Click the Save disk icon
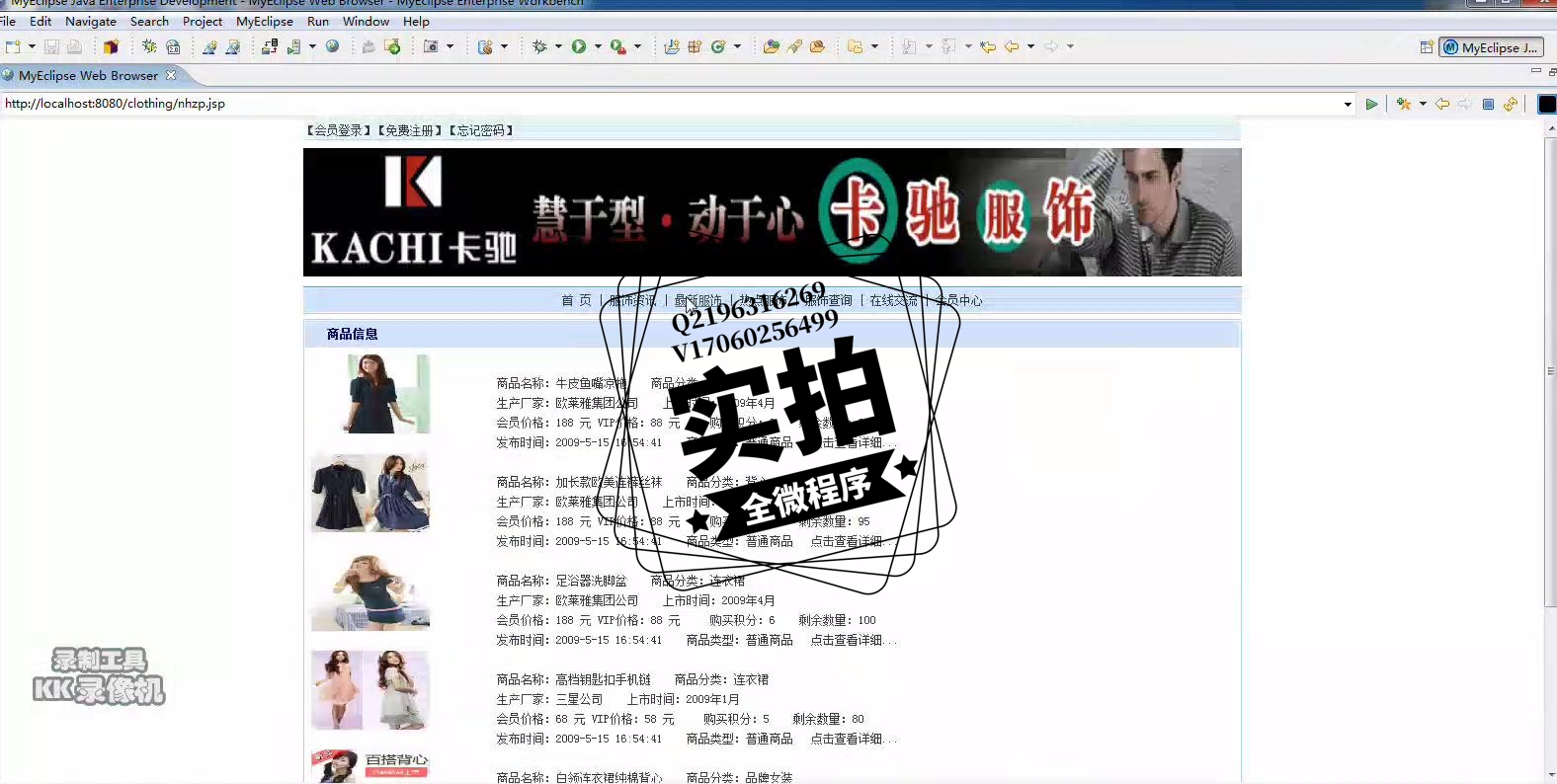 coord(51,46)
